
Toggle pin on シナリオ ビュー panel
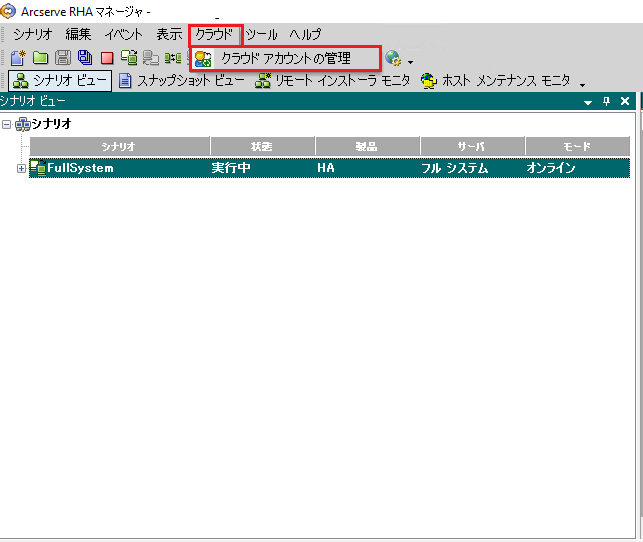(606, 101)
